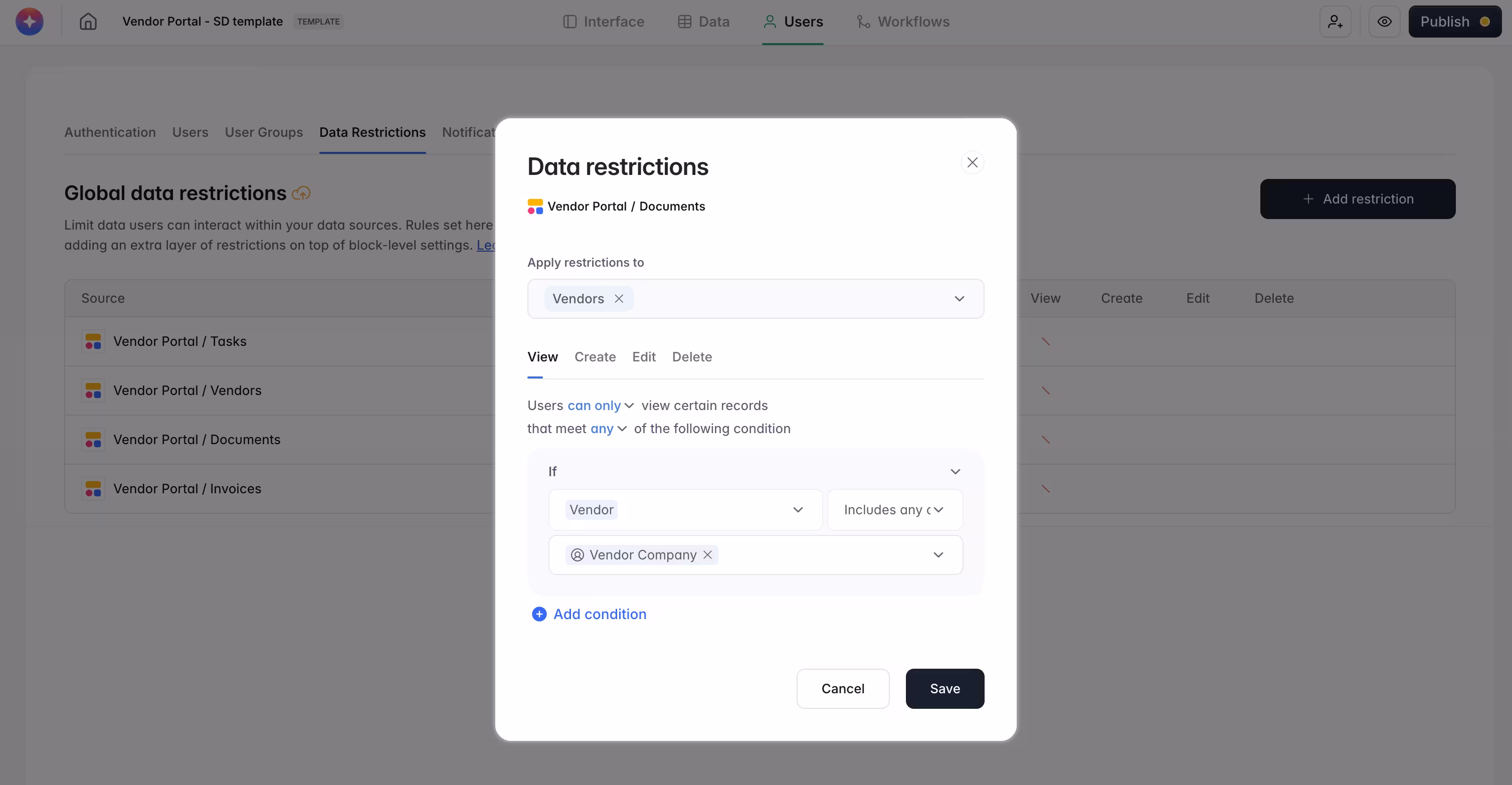Open preview mode with the eye icon
Viewport: 1512px width, 785px height.
point(1385,21)
